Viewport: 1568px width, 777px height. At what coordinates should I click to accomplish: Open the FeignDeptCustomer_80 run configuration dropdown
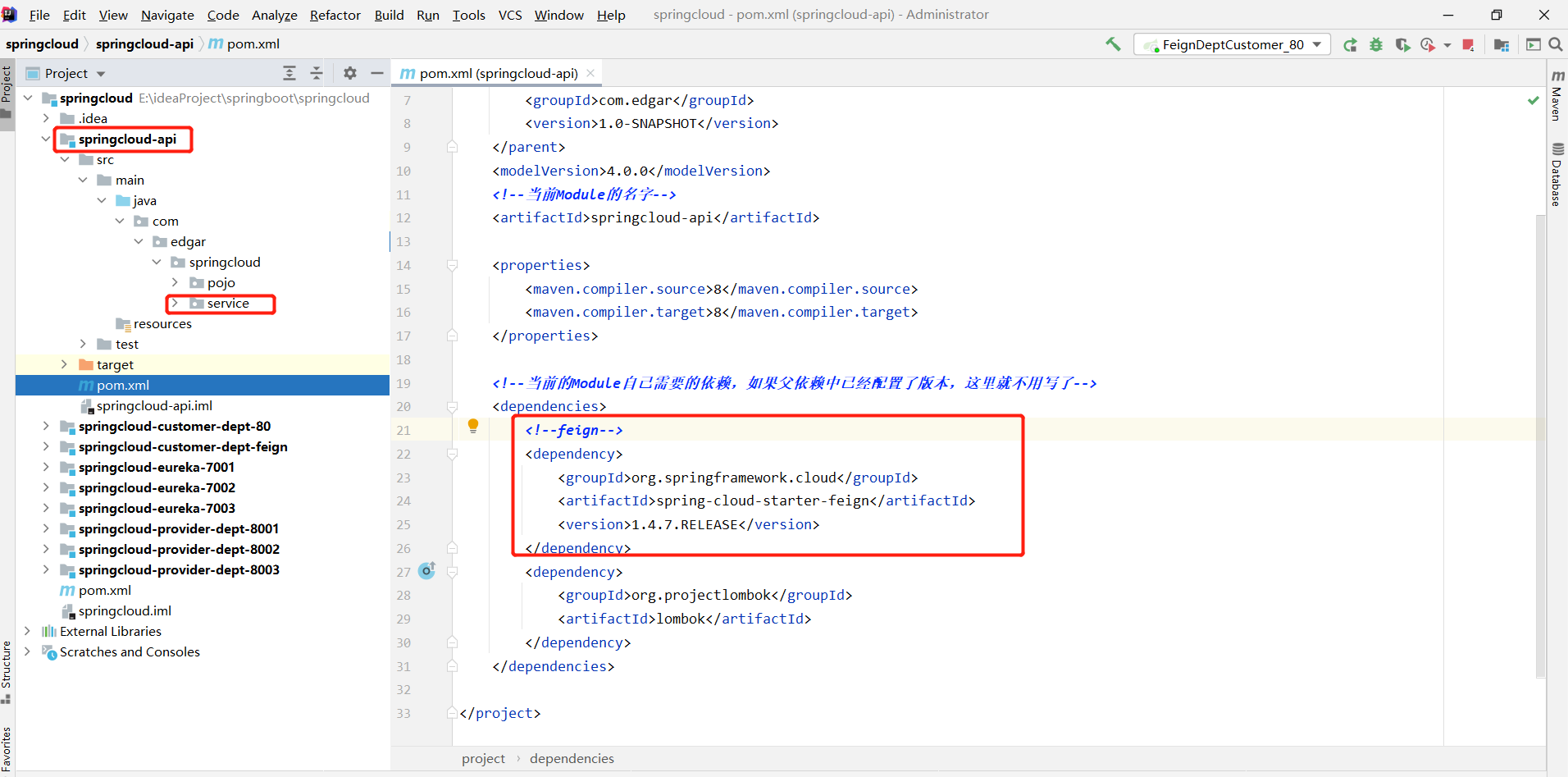coord(1232,44)
